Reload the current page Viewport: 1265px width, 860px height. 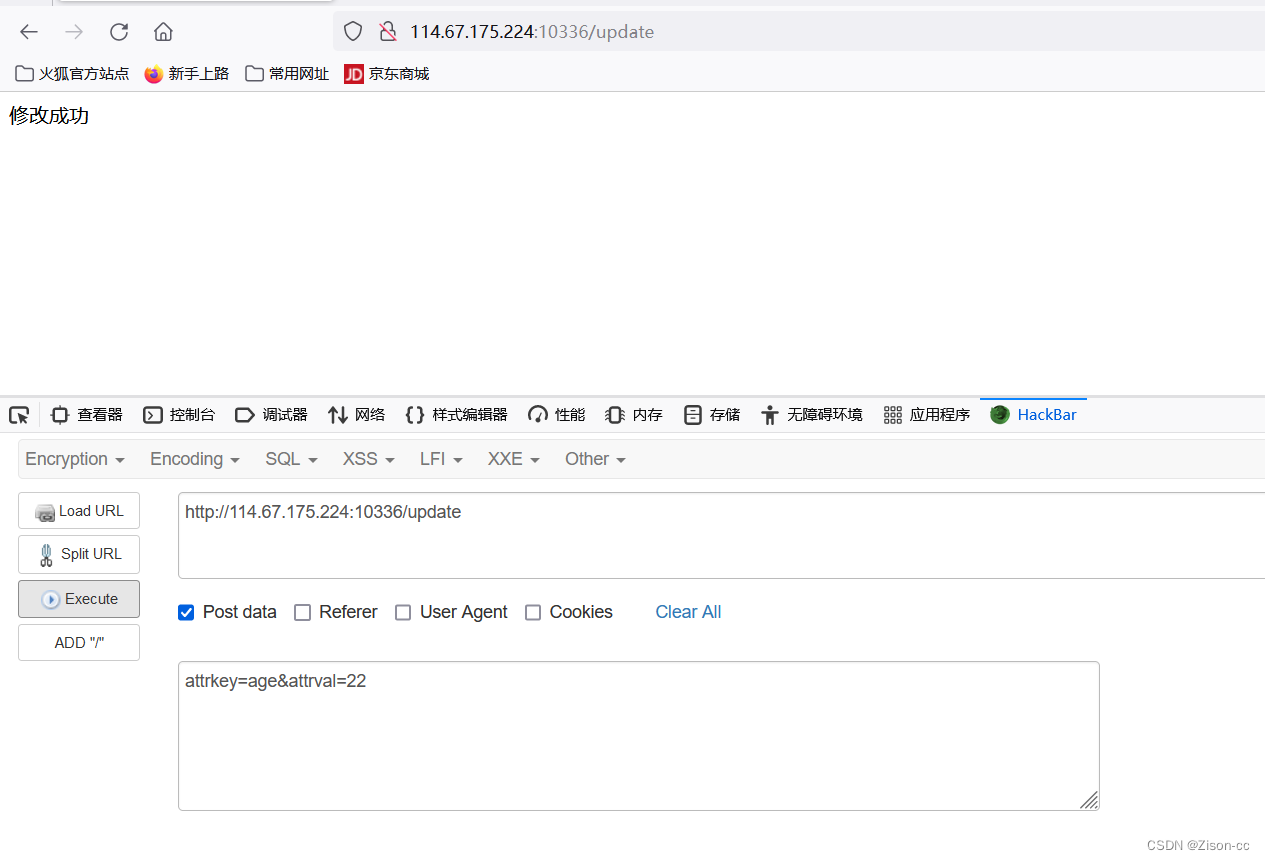pyautogui.click(x=118, y=31)
